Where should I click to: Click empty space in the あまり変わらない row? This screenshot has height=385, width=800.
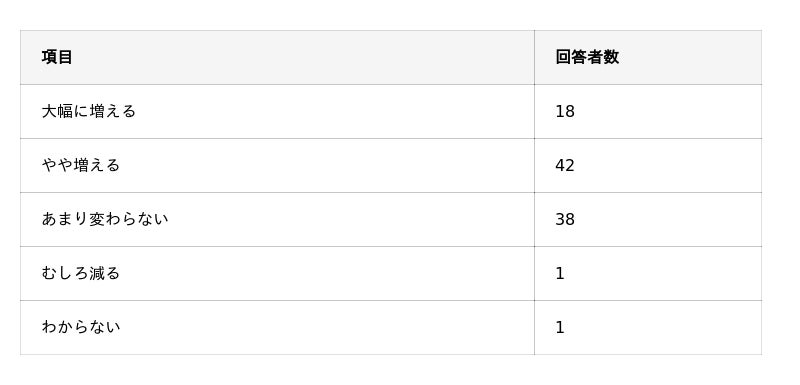[352, 219]
